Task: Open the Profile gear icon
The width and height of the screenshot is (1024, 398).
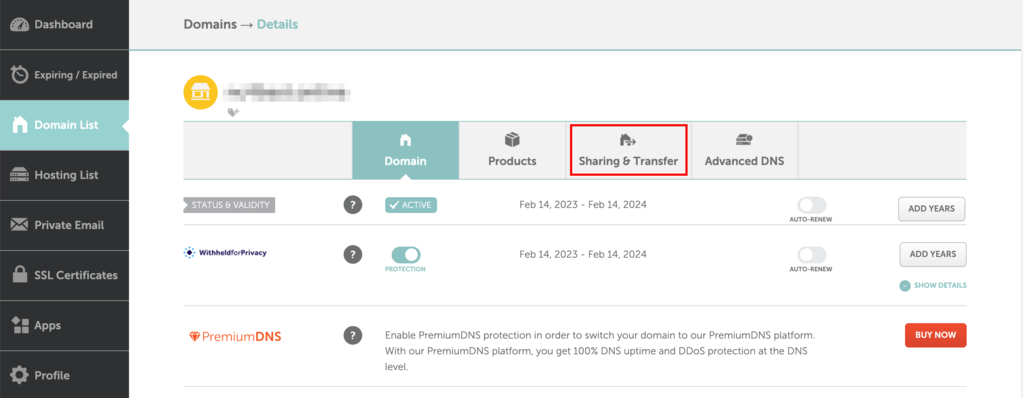Action: 20,375
